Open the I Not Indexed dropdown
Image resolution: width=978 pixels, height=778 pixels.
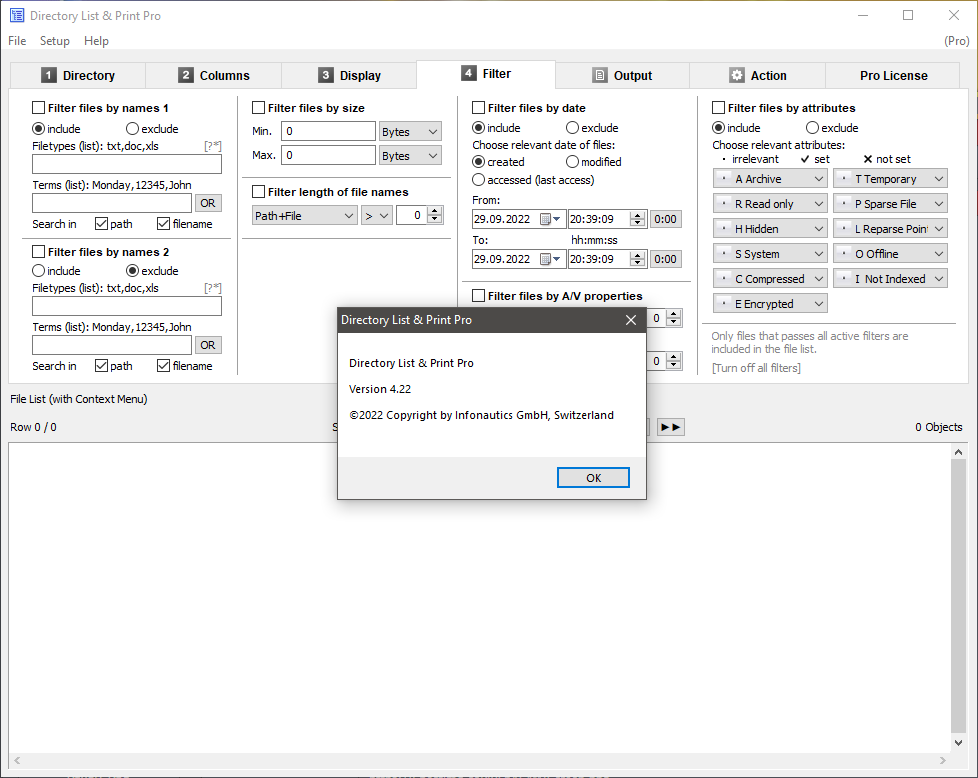click(890, 279)
